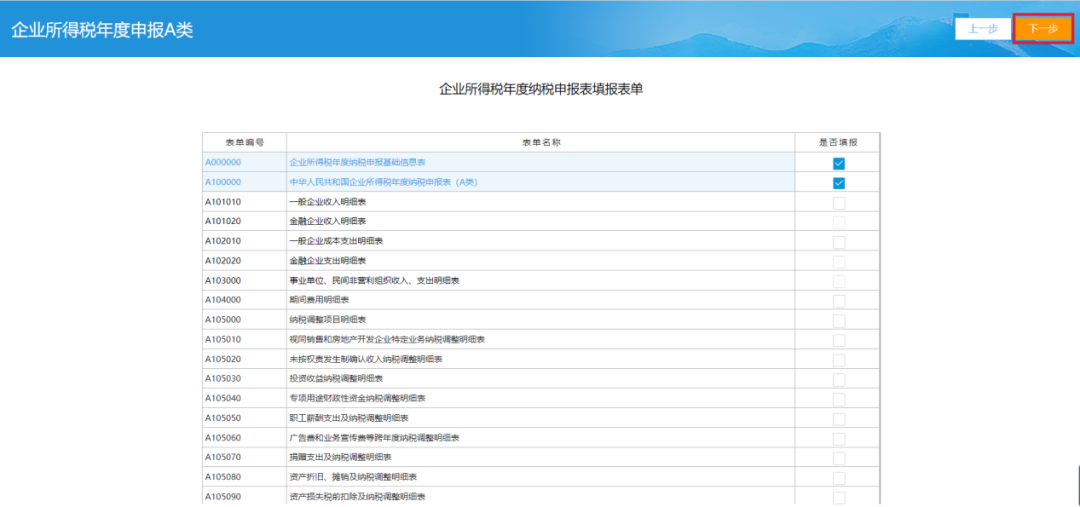Select 职工薪酬支出及纳税调整明细表 name cell
The height and width of the screenshot is (507, 1080).
pyautogui.click(x=542, y=418)
